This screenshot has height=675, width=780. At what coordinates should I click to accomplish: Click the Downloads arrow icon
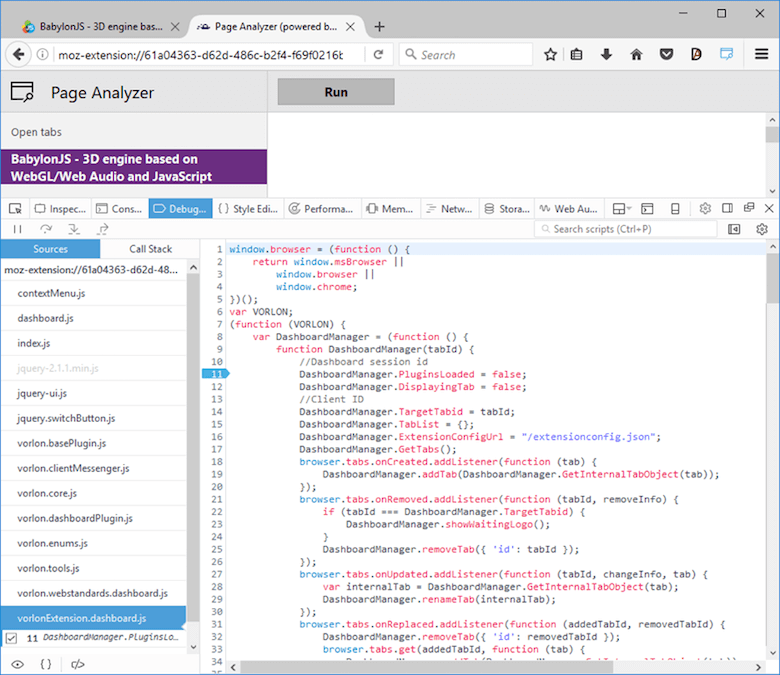pos(606,55)
